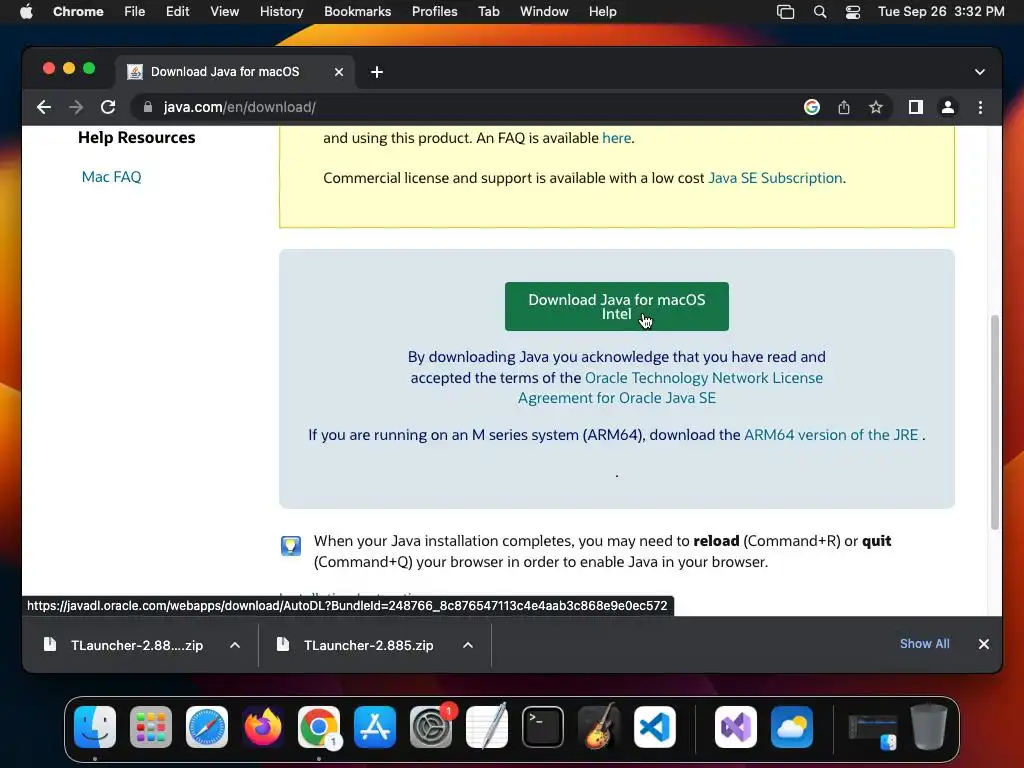This screenshot has height=768, width=1024.
Task: Open the Tab menu
Action: tap(488, 12)
